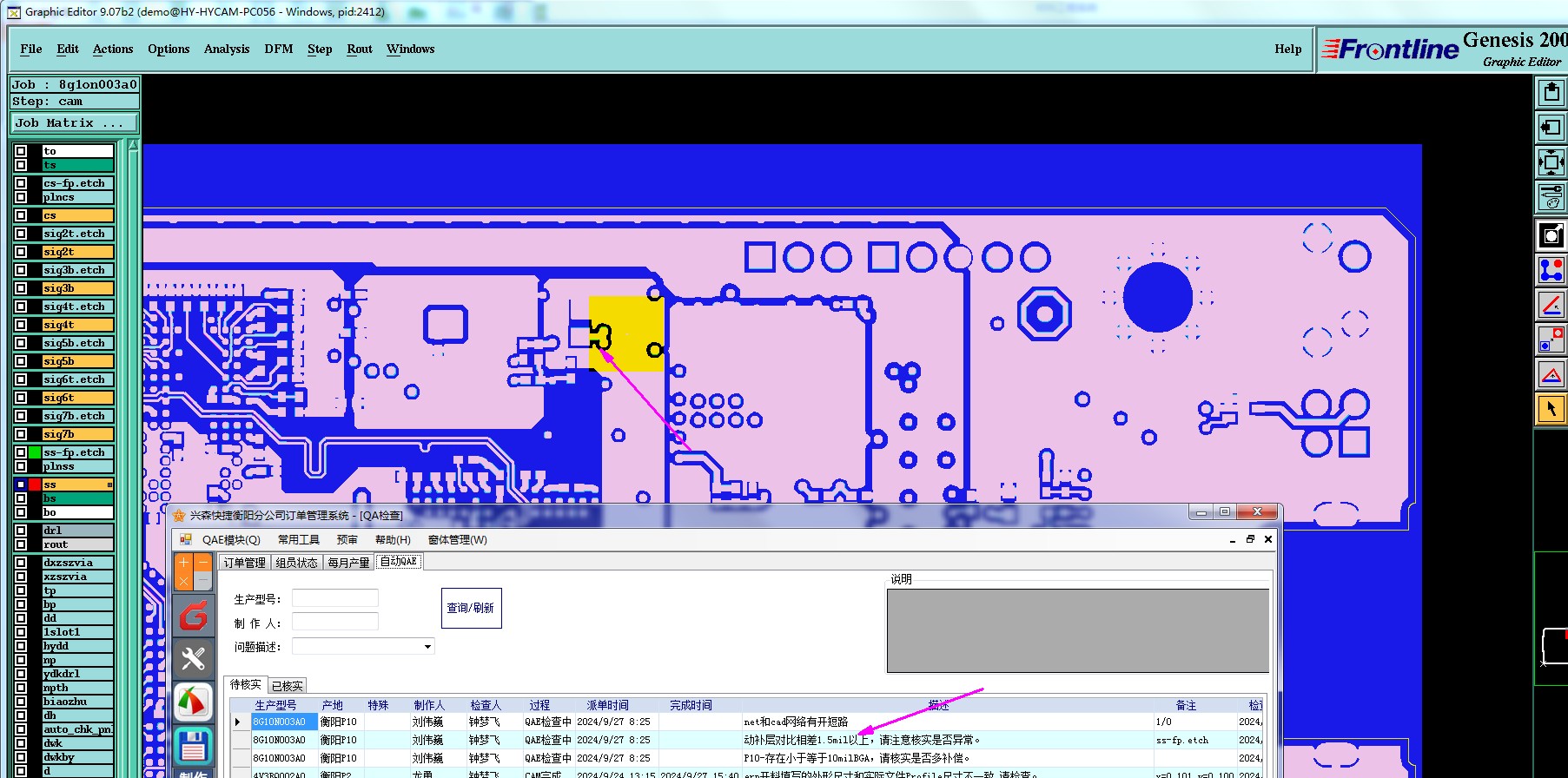1568x778 pixels.
Task: Click the 制作人 input field
Action: point(335,622)
